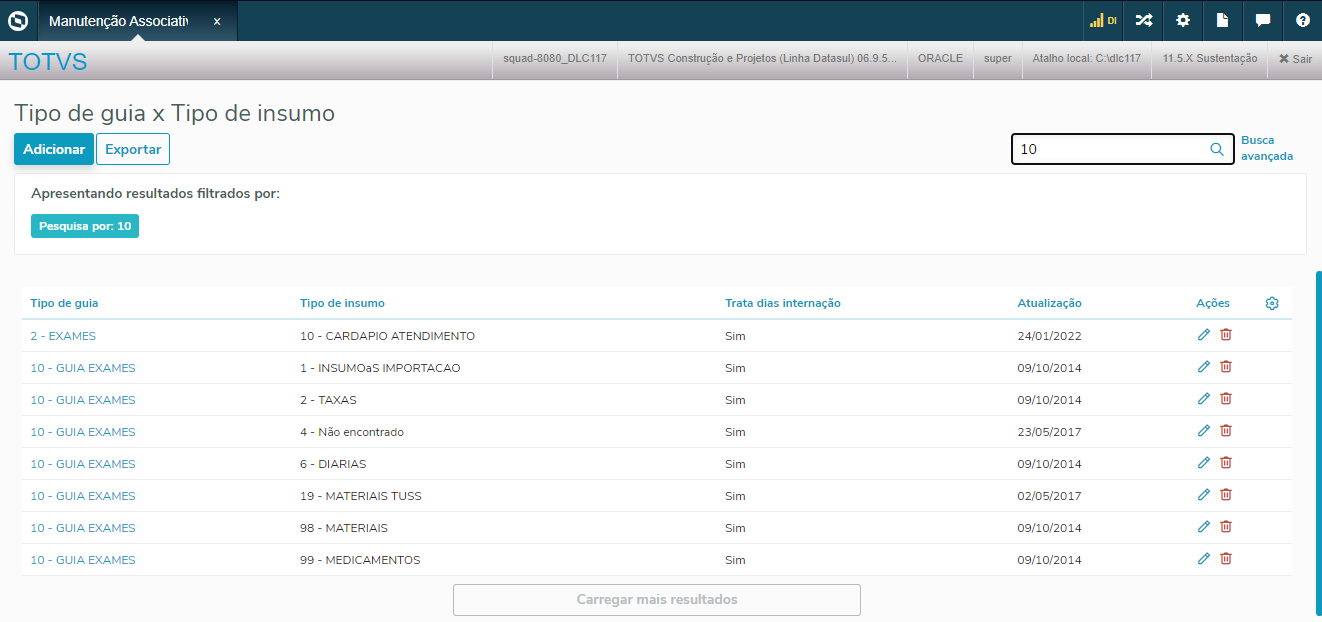The height and width of the screenshot is (622, 1322).
Task: Click the shuffle arrows icon
Action: 1144,20
